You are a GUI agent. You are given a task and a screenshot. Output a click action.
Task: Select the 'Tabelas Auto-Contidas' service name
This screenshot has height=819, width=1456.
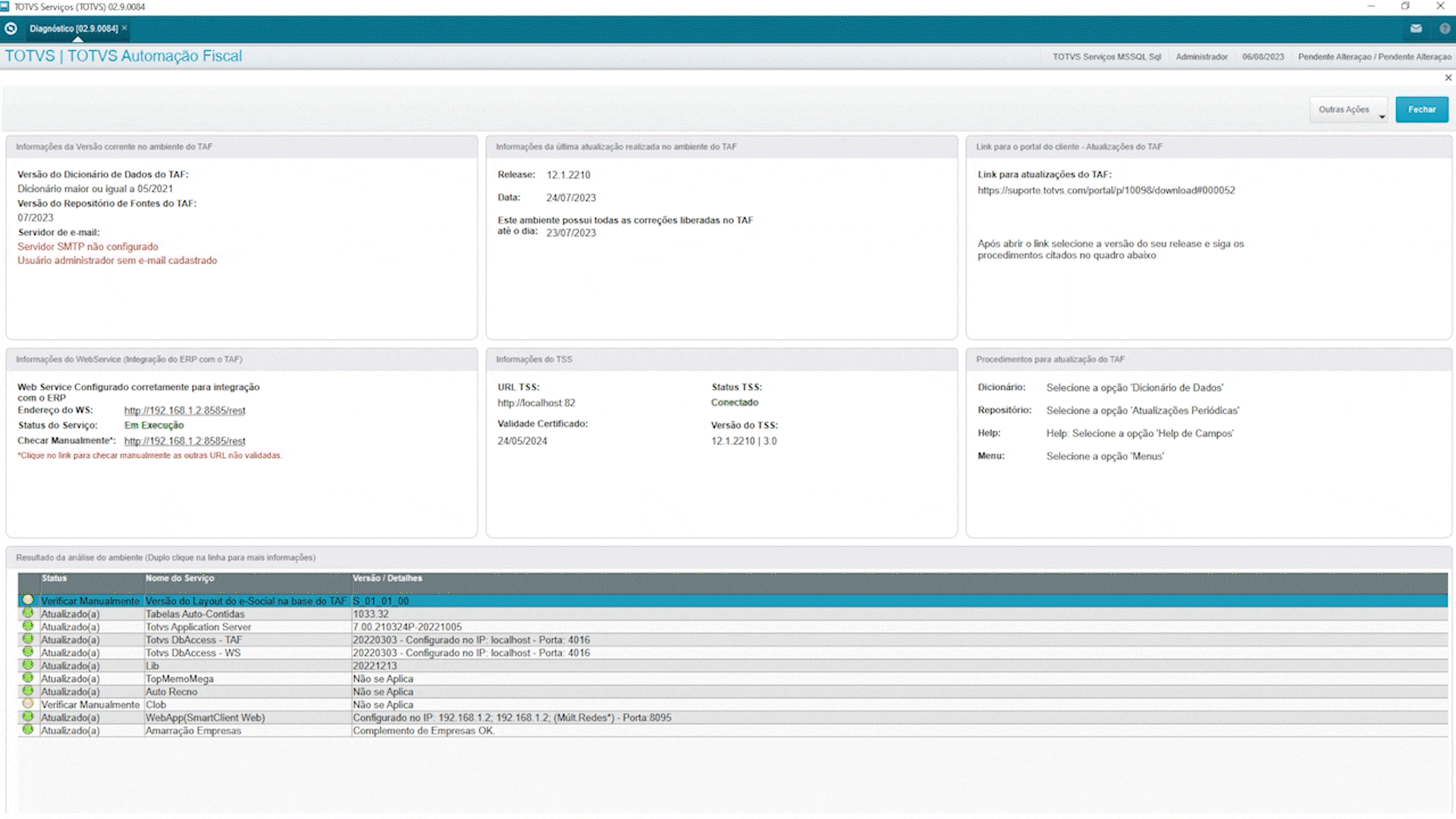tap(195, 614)
